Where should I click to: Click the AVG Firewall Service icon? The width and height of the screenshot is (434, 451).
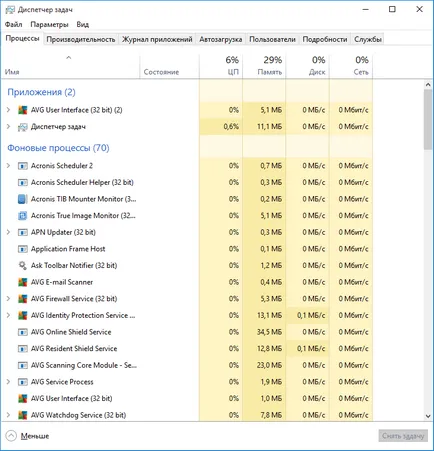tap(22, 299)
